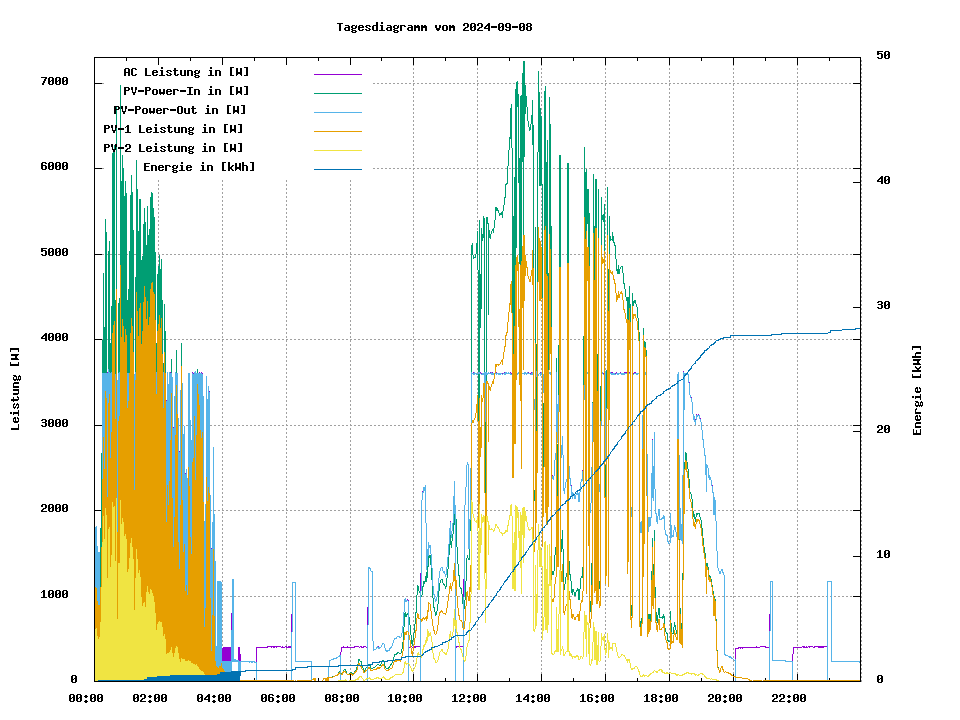Click the 12:00 time axis label
The width and height of the screenshot is (960, 720).
(469, 698)
